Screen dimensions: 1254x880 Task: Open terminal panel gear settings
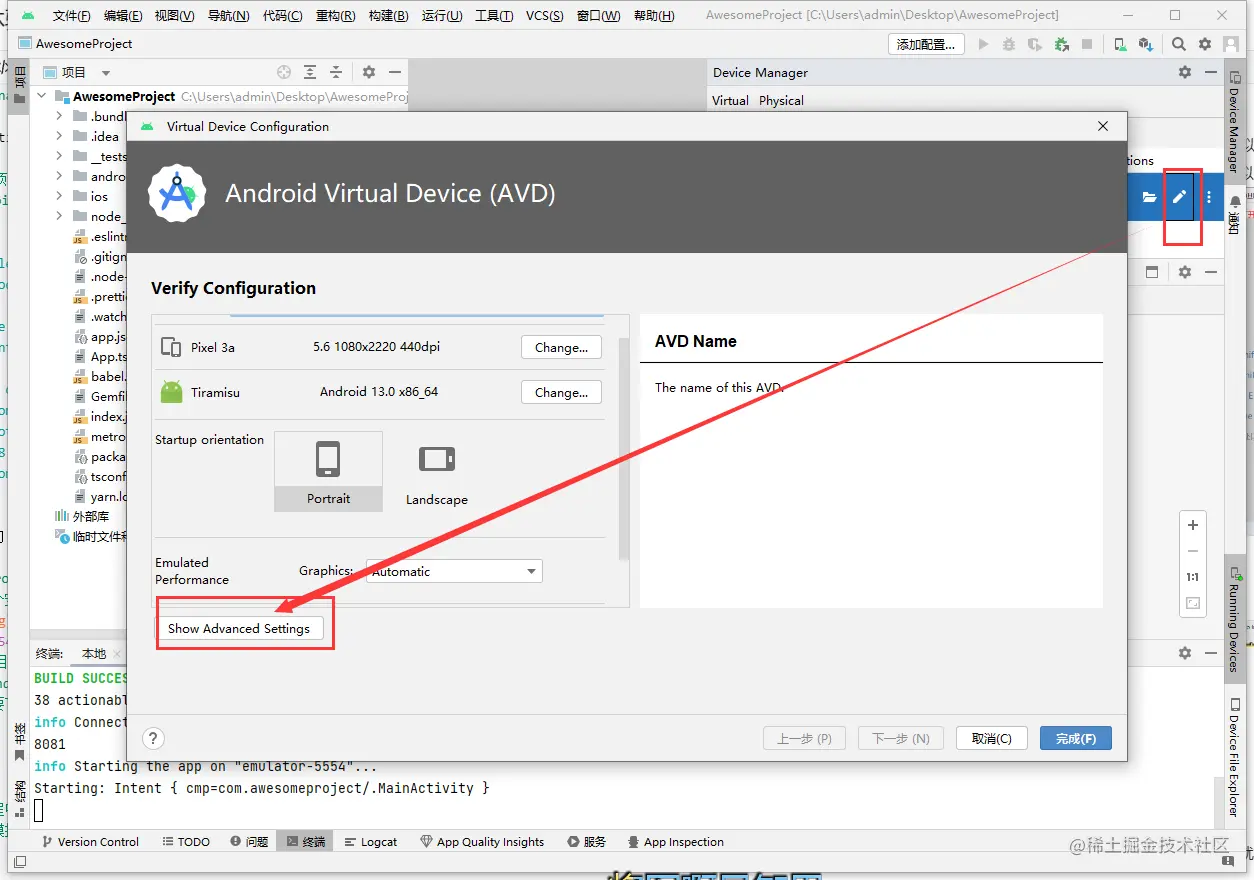[x=1185, y=653]
